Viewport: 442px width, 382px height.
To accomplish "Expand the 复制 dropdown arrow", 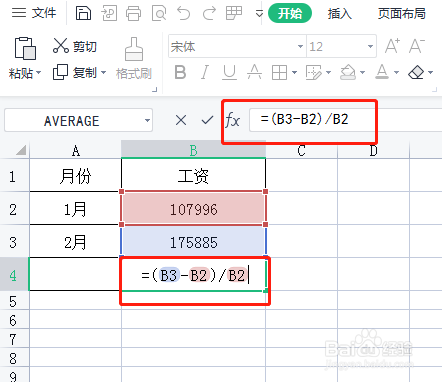I will click(103, 72).
